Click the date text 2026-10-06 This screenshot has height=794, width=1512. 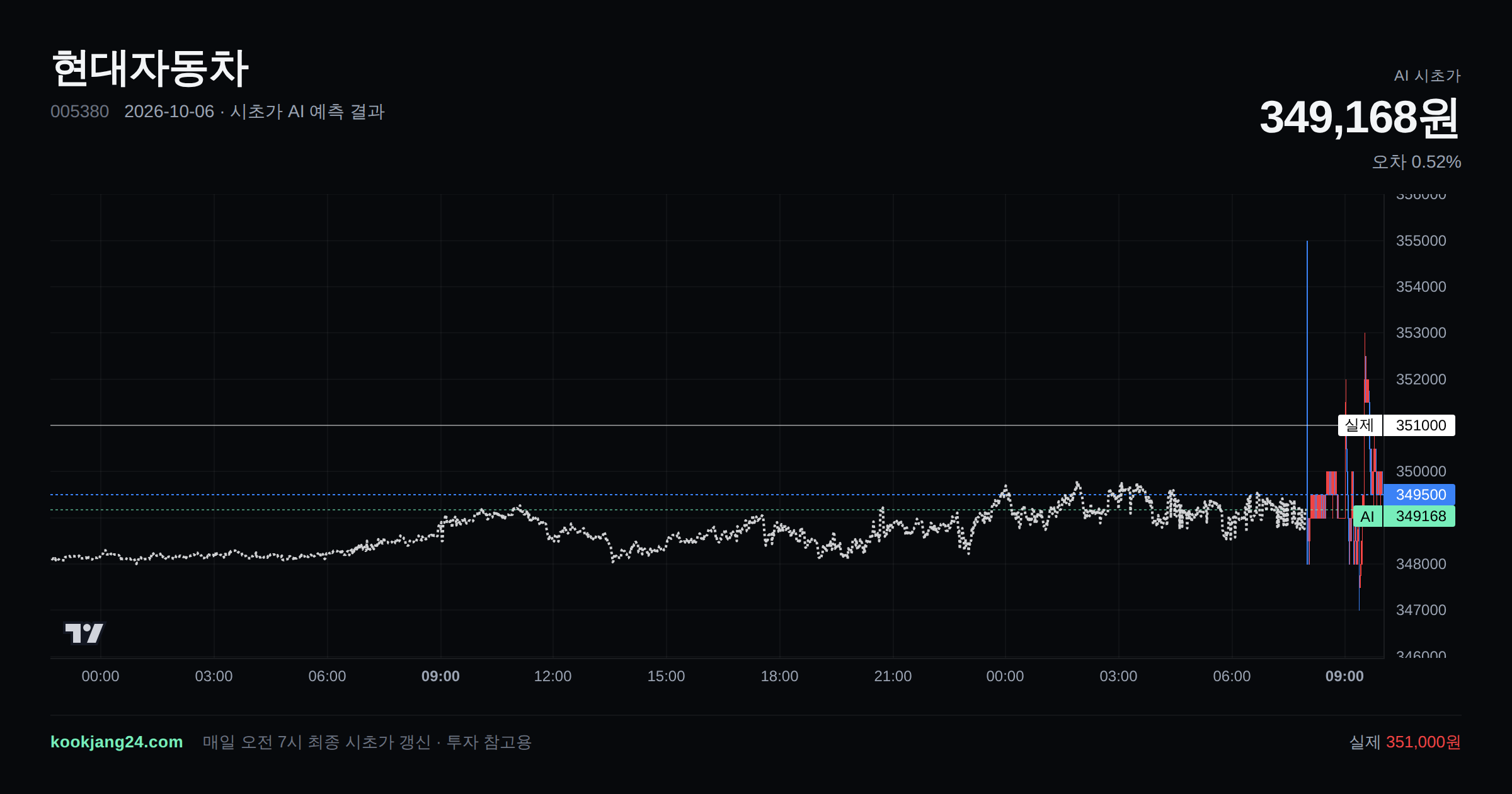[x=169, y=112]
